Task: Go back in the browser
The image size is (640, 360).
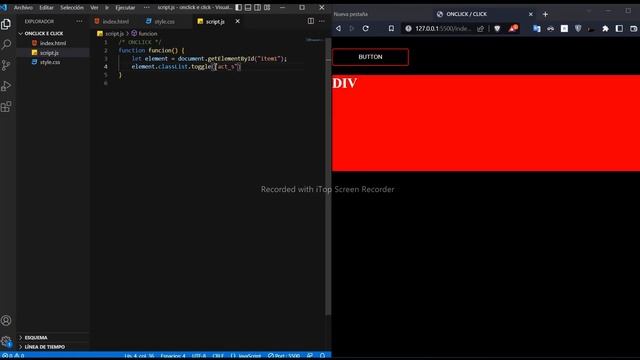Action: coord(338,28)
